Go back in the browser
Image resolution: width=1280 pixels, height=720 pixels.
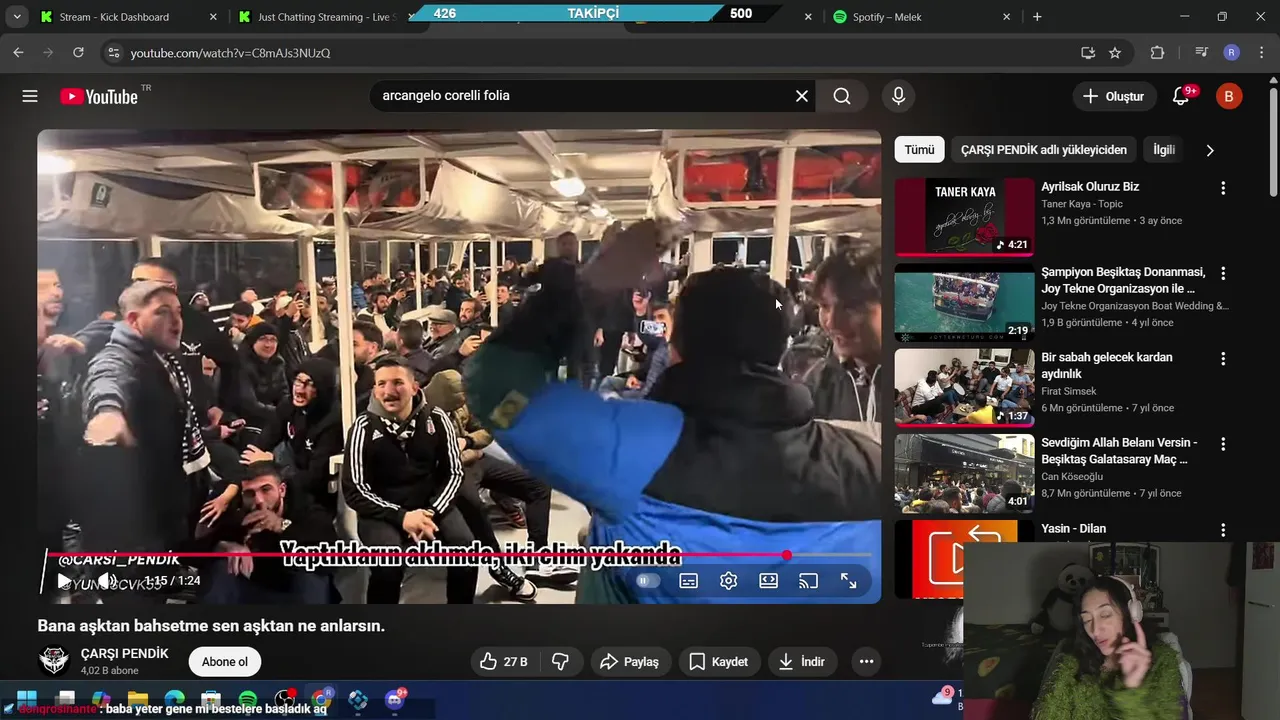pos(18,53)
